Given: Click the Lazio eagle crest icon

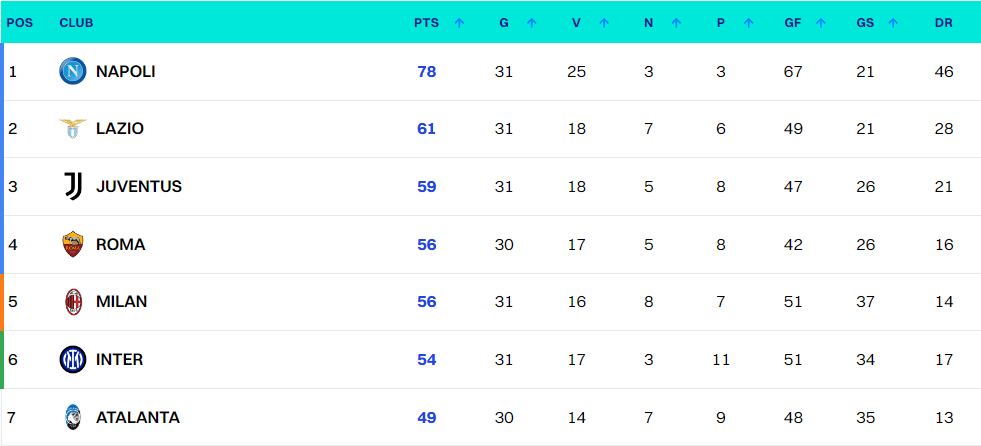Looking at the screenshot, I should 73,129.
